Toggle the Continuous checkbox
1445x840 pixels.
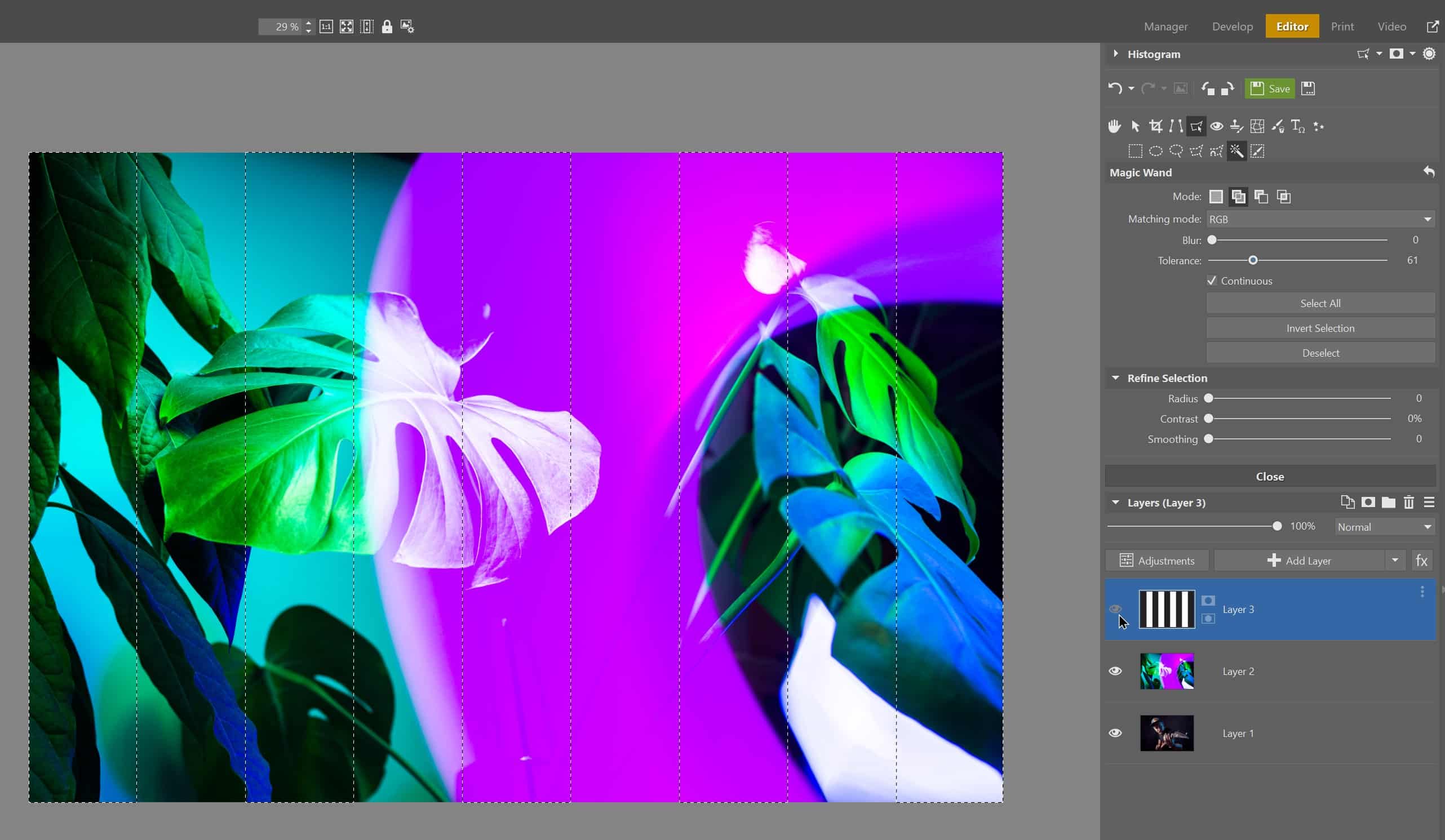[1212, 281]
